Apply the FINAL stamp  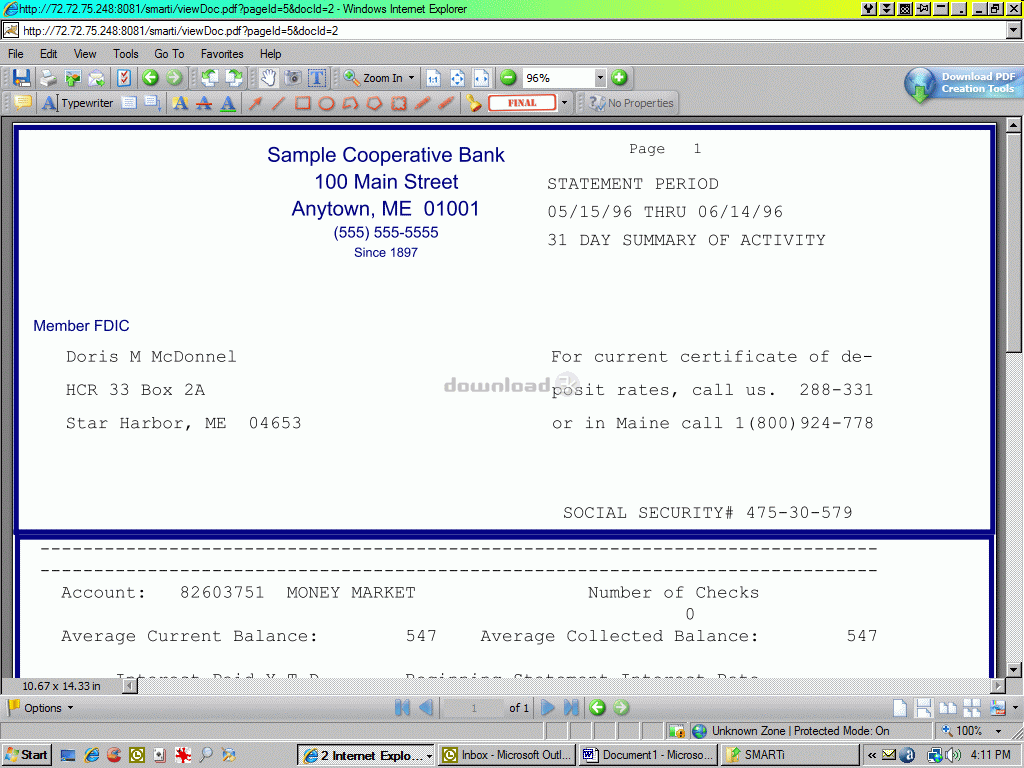click(x=522, y=103)
